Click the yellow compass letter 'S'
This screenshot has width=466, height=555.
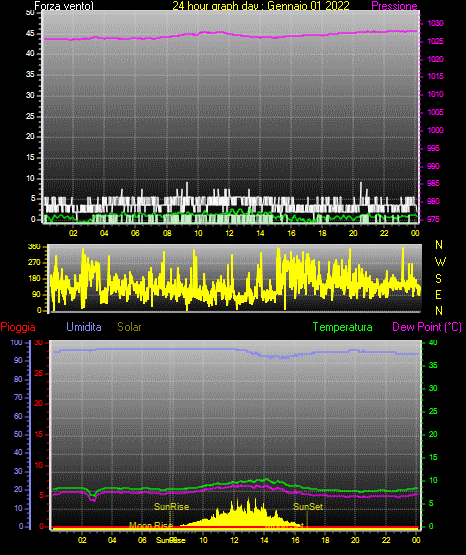(x=439, y=279)
